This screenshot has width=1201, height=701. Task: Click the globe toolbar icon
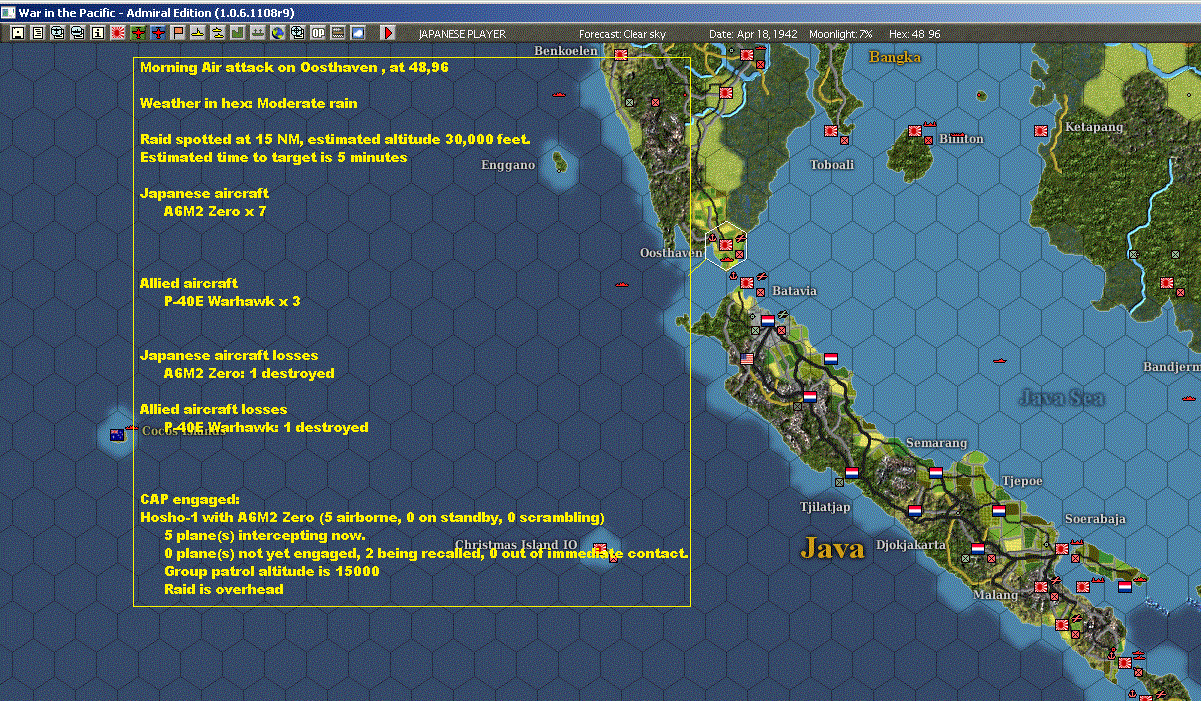point(277,33)
